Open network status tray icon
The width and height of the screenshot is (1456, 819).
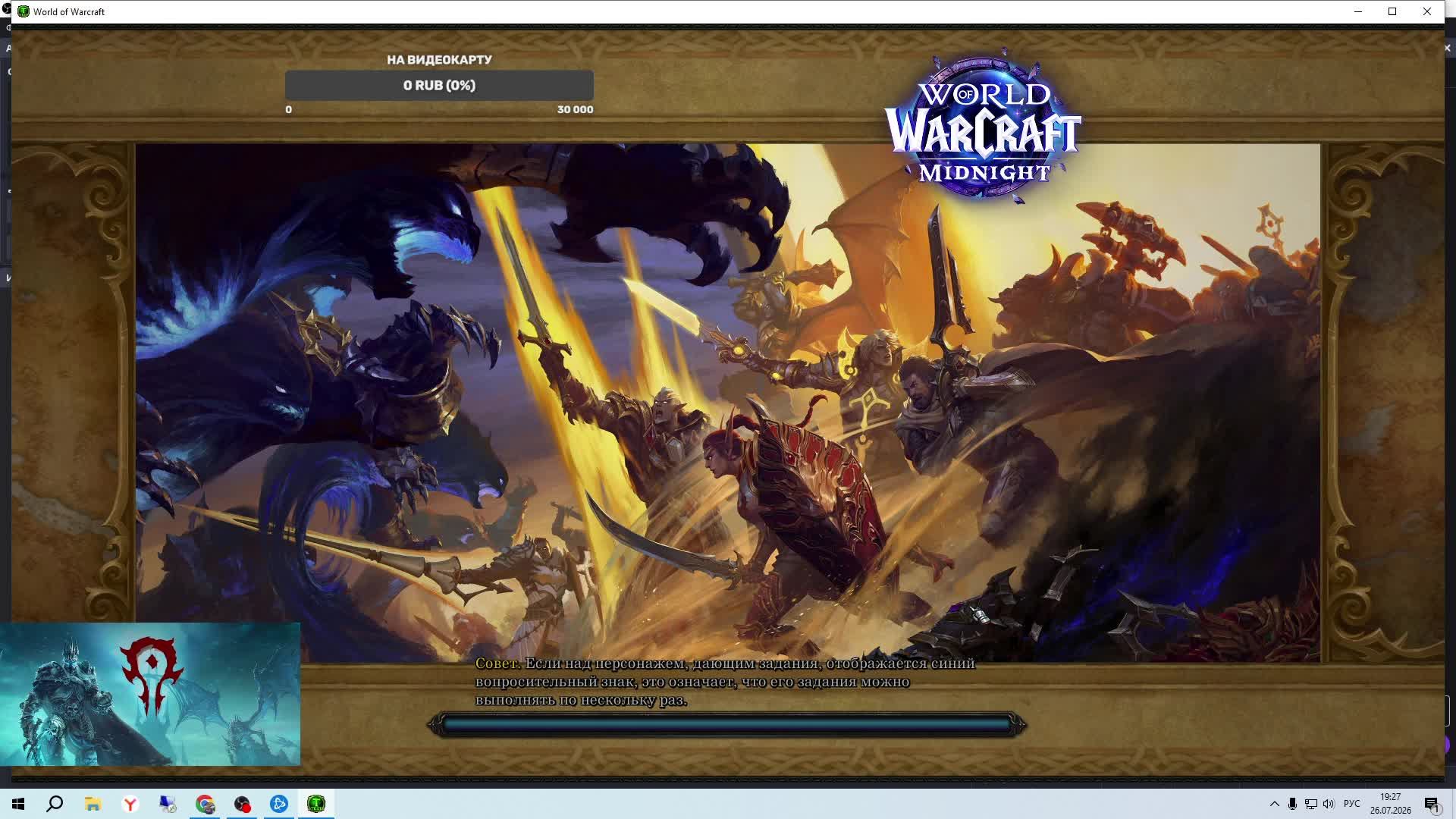pyautogui.click(x=1311, y=804)
